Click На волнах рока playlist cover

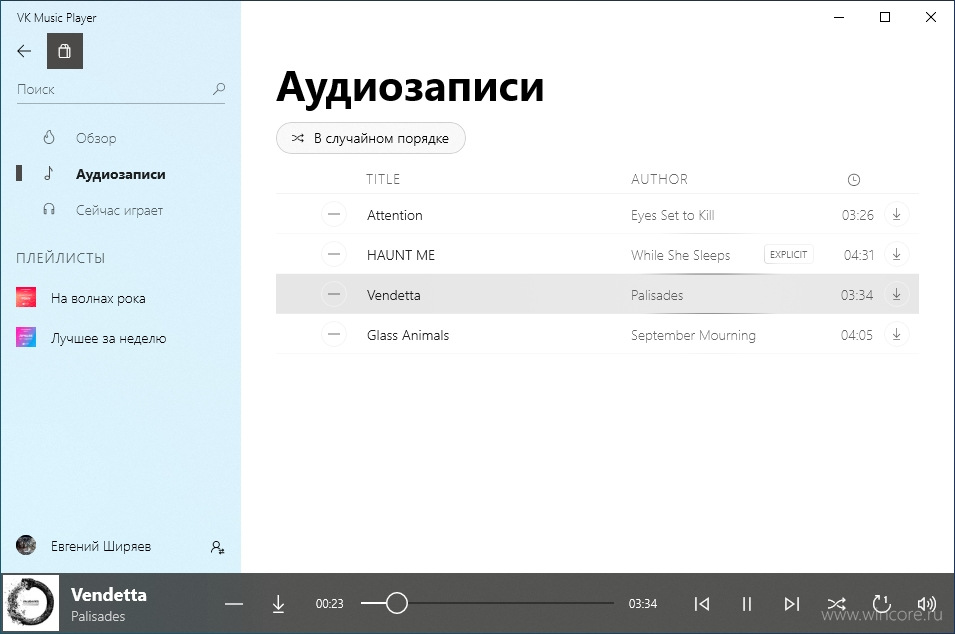click(26, 297)
